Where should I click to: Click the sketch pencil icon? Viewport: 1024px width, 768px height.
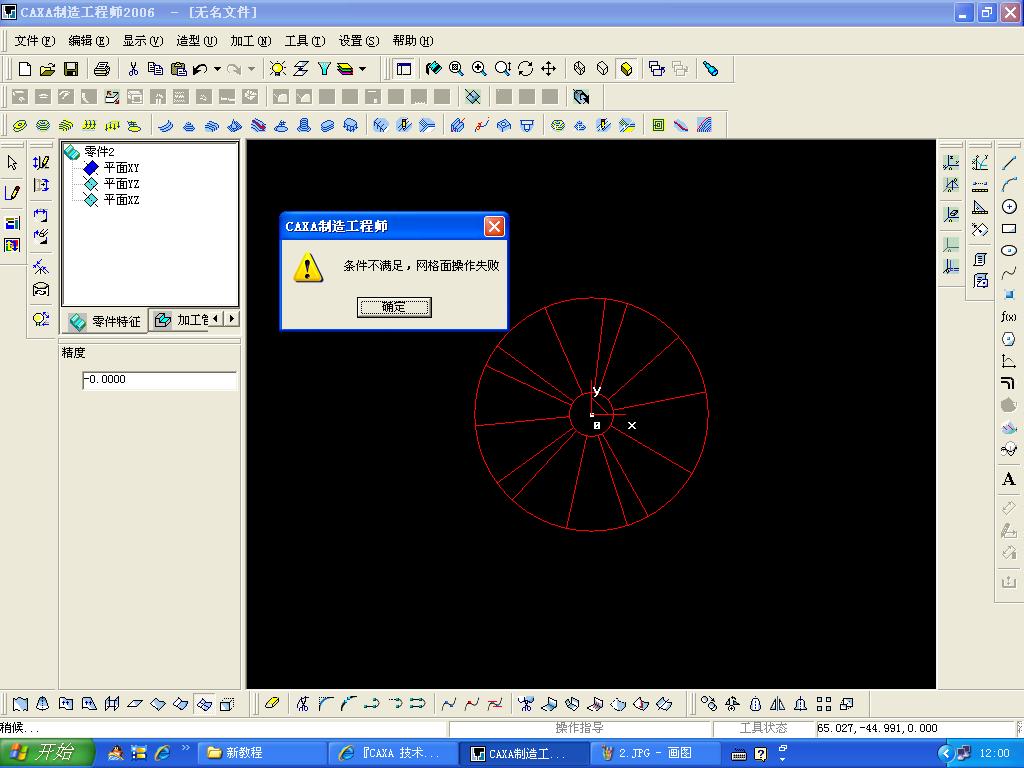coord(12,193)
